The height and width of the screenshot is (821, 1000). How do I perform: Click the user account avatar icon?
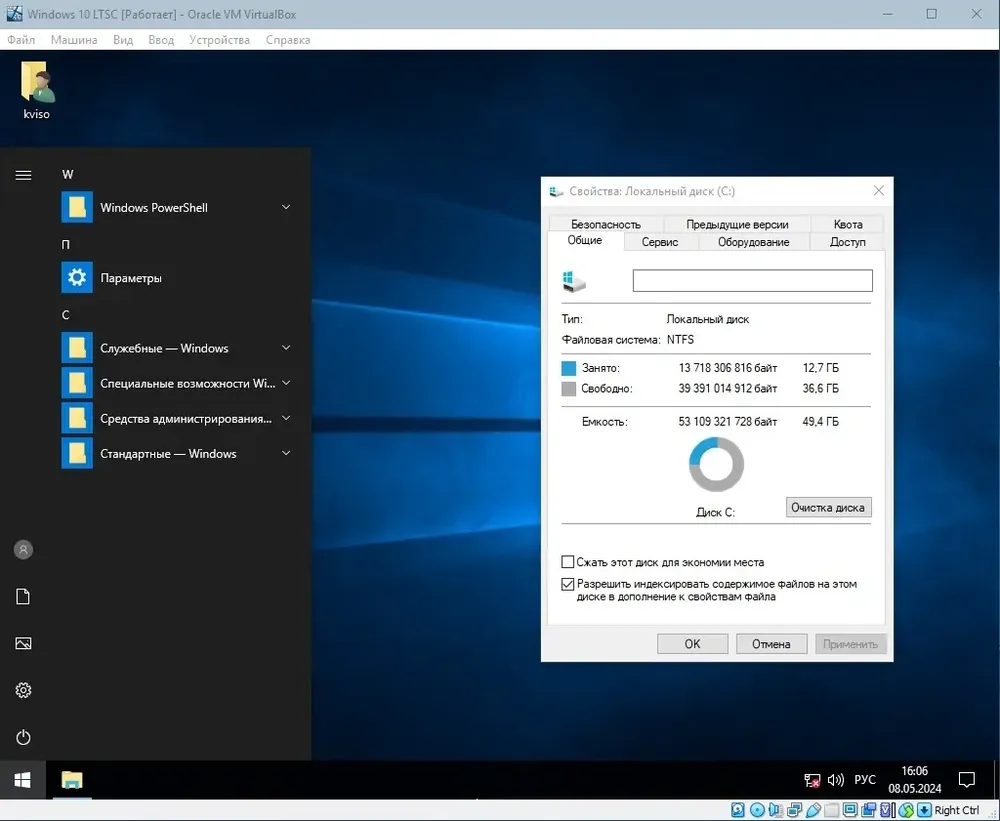[x=23, y=549]
